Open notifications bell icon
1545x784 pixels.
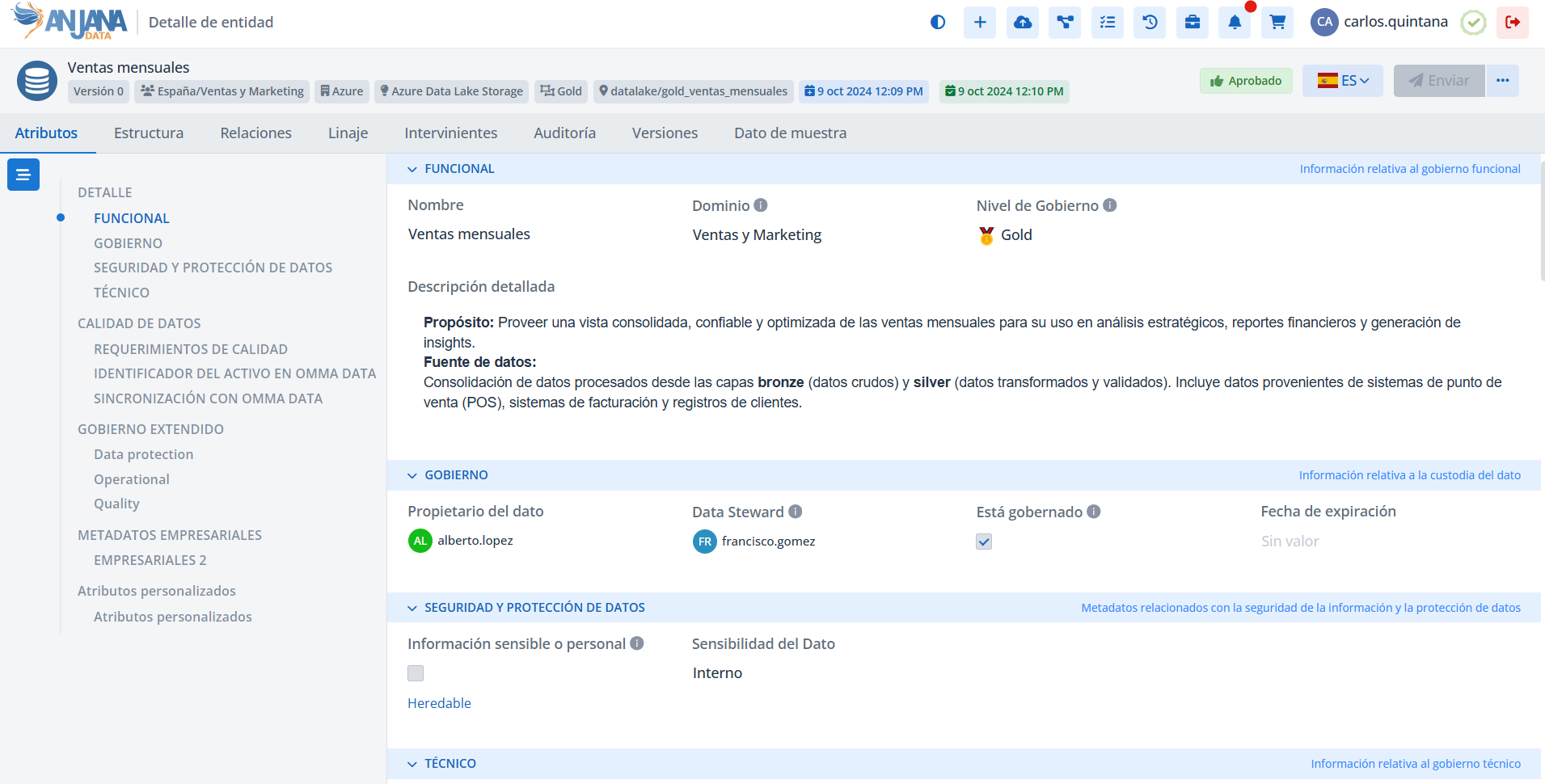(1235, 23)
